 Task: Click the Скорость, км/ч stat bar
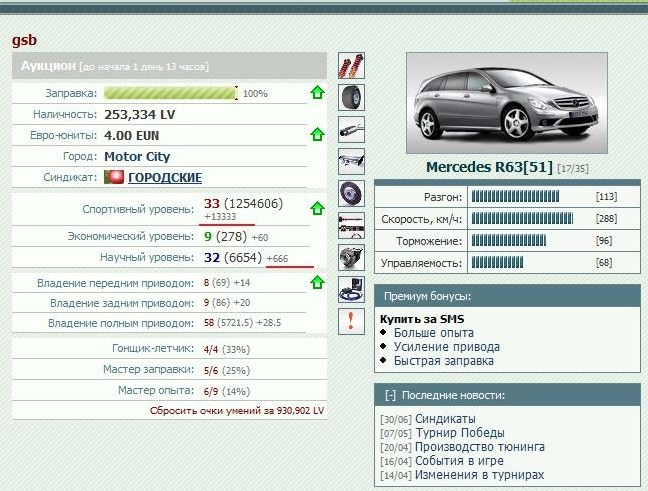coord(522,218)
